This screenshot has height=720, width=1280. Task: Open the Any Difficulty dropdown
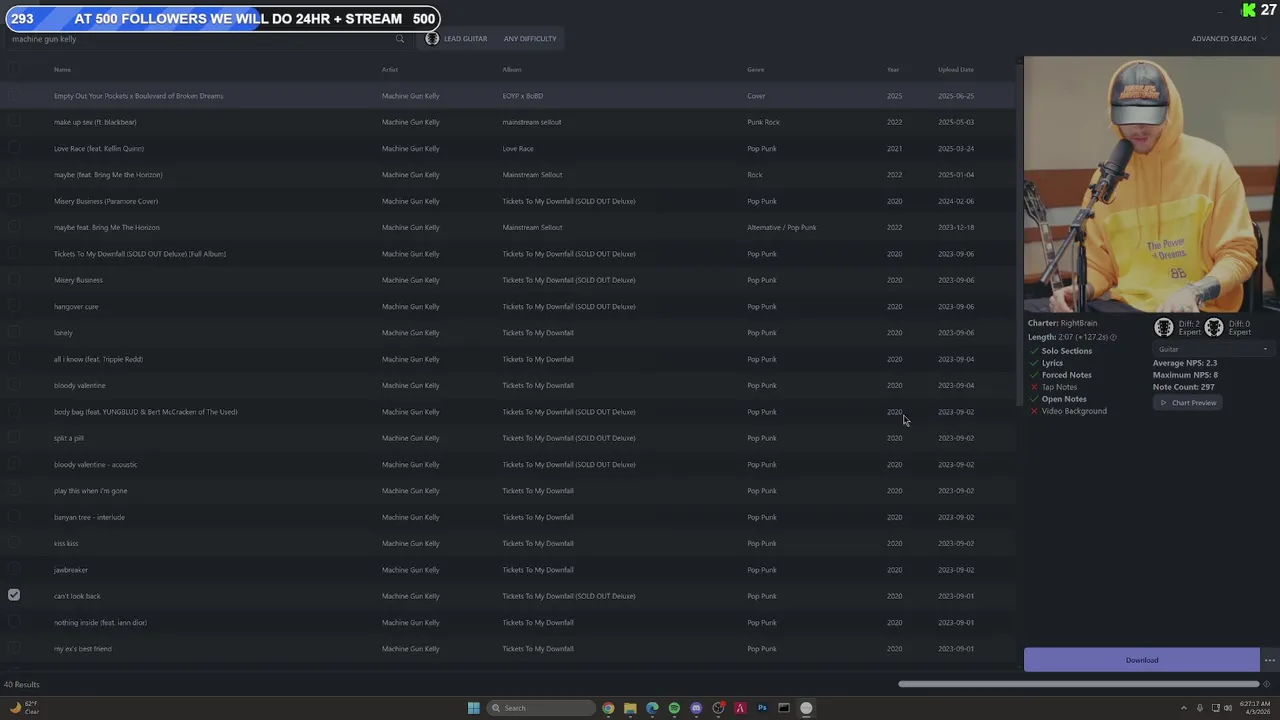click(x=530, y=39)
